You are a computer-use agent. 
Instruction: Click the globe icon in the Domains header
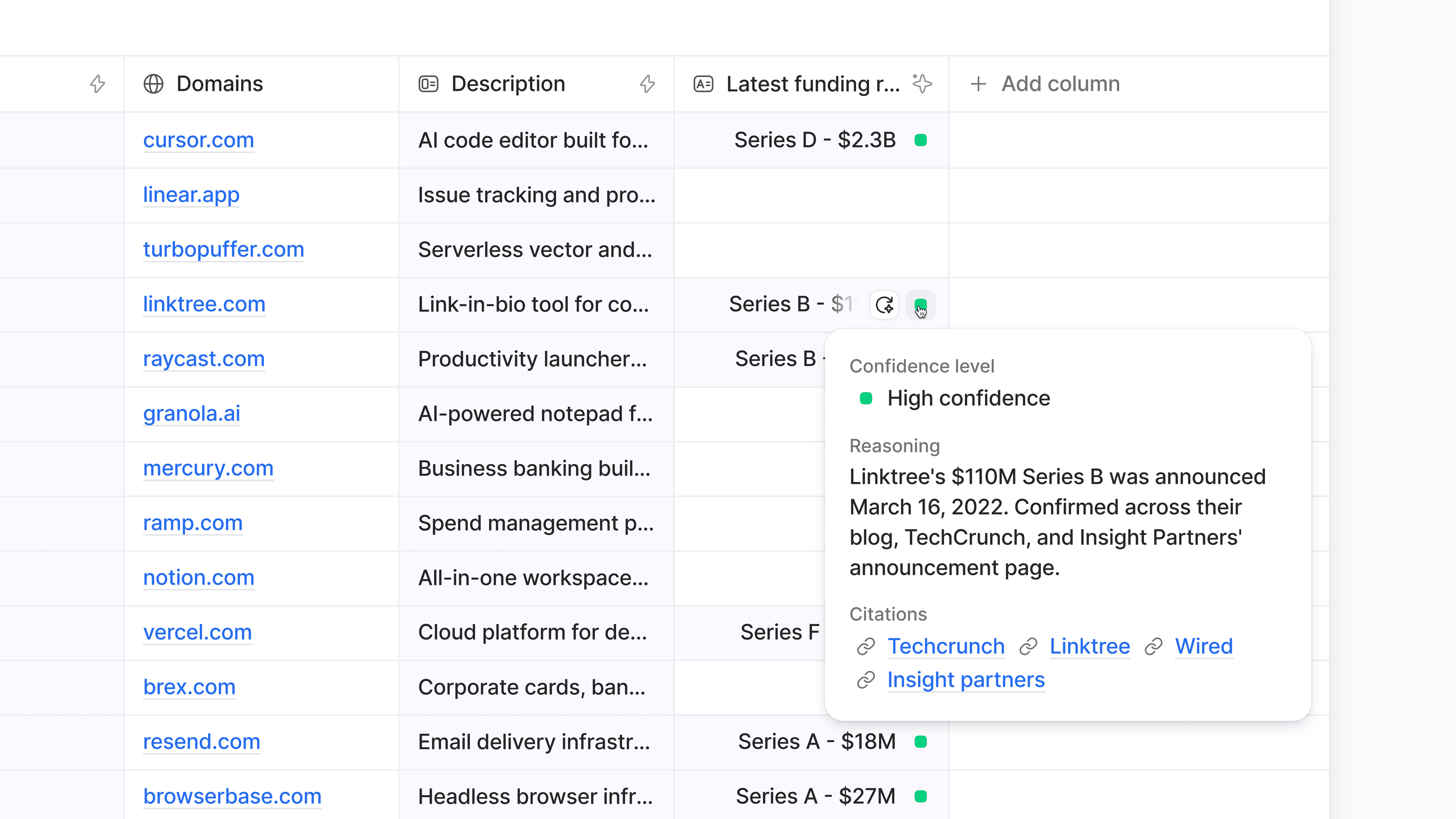153,84
